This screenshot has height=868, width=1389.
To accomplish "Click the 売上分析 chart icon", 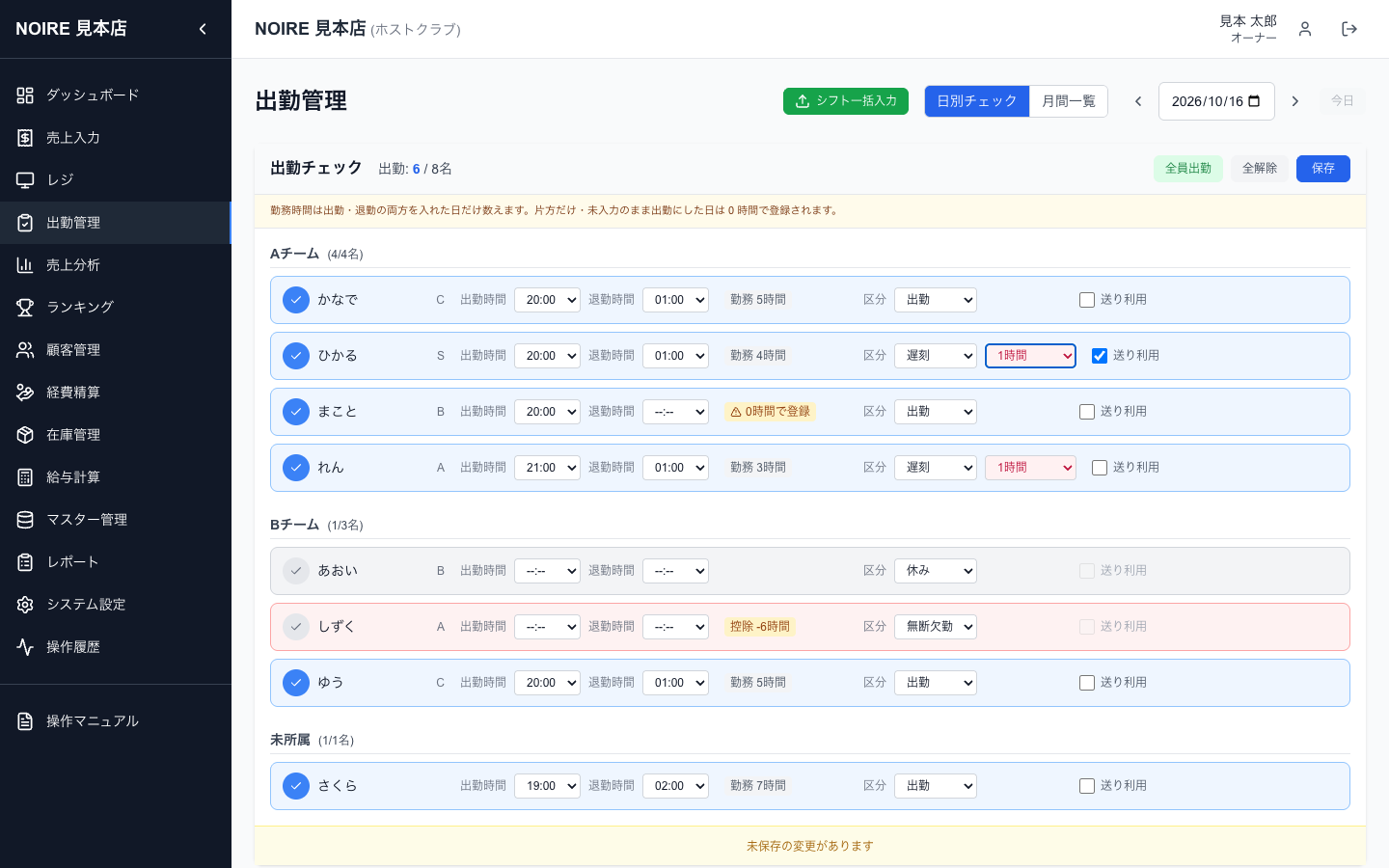I will point(25,265).
